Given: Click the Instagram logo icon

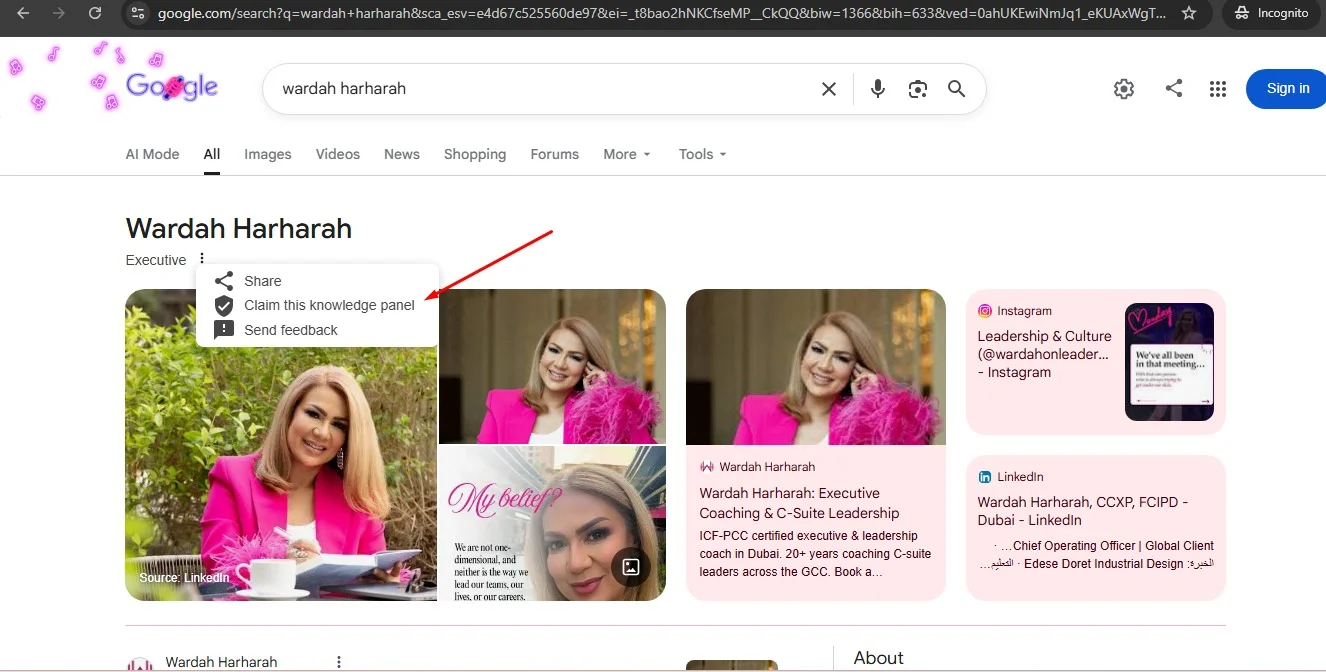Looking at the screenshot, I should point(985,311).
